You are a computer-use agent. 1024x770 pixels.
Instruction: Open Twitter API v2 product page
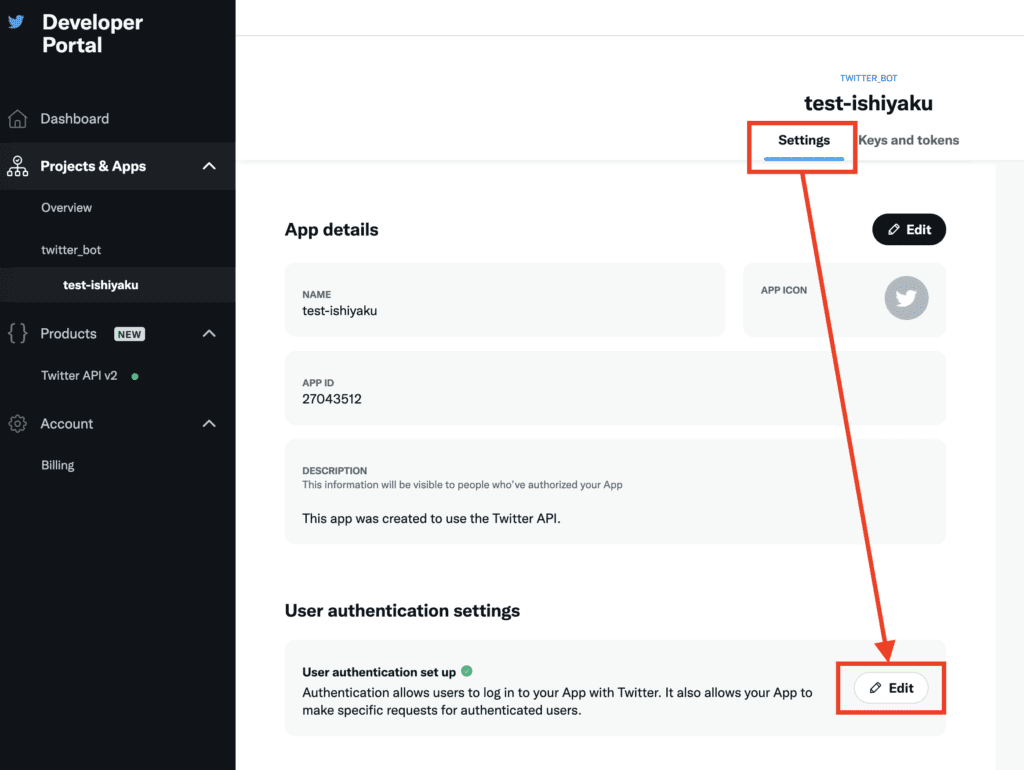point(79,376)
